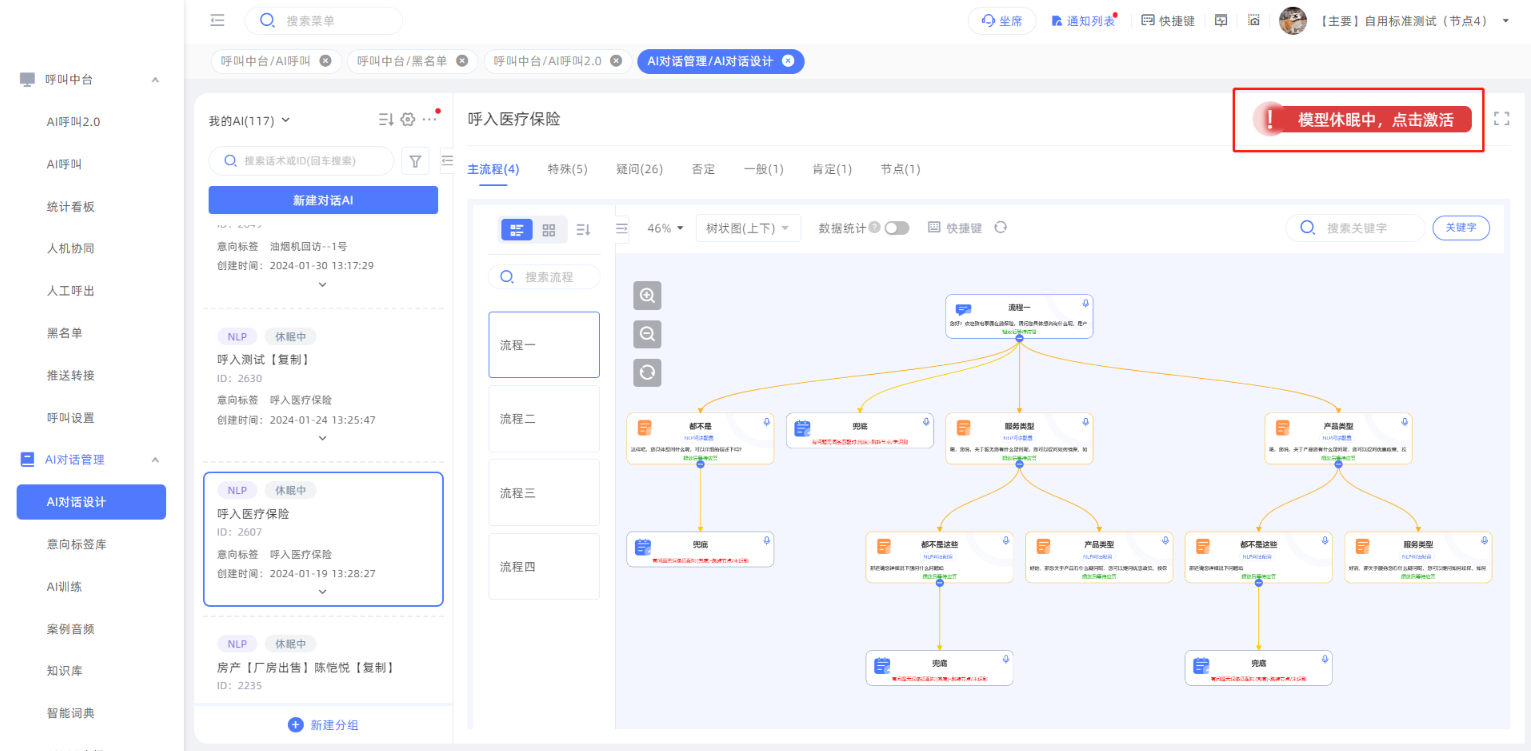The width and height of the screenshot is (1531, 751).
Task: Switch flow list to grid view
Action: [549, 230]
